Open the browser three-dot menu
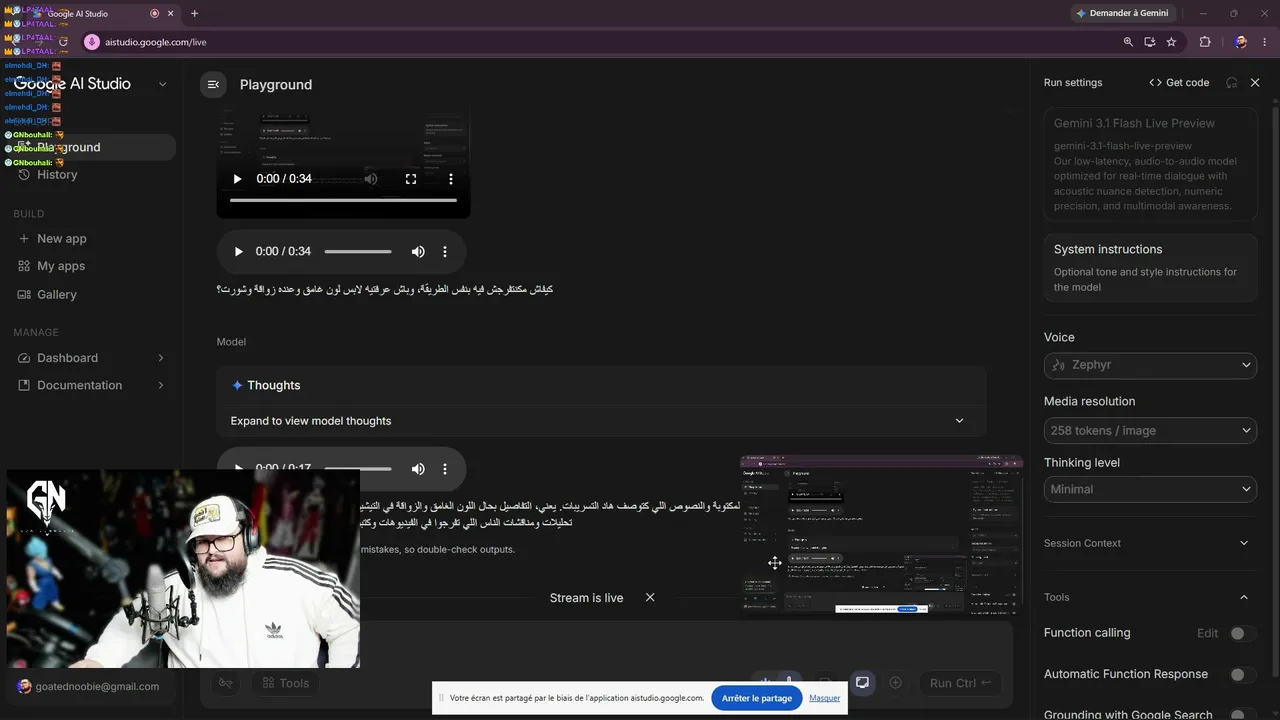The width and height of the screenshot is (1280, 720). point(1265,42)
